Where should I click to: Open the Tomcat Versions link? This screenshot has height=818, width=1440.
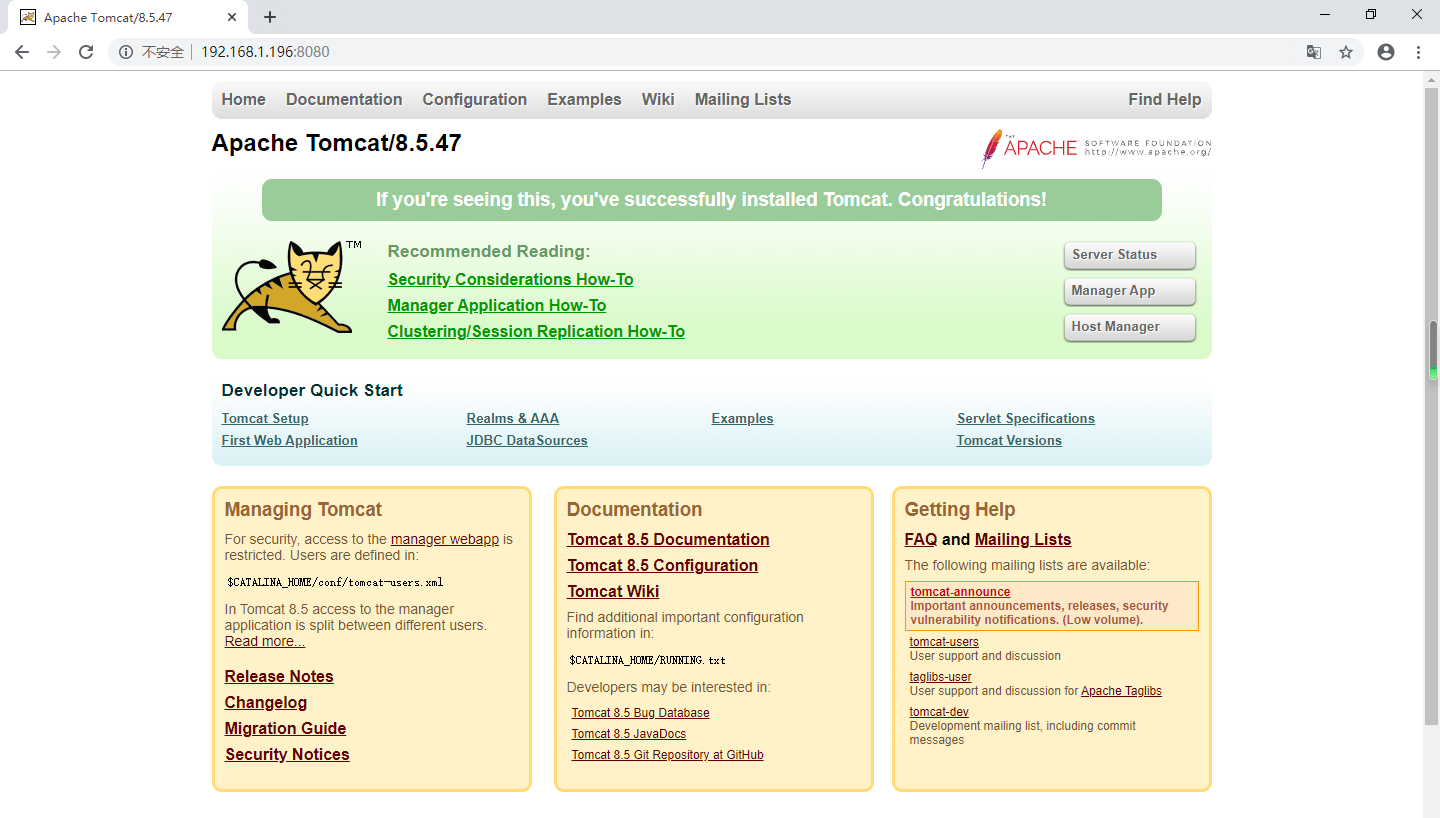pos(1009,440)
